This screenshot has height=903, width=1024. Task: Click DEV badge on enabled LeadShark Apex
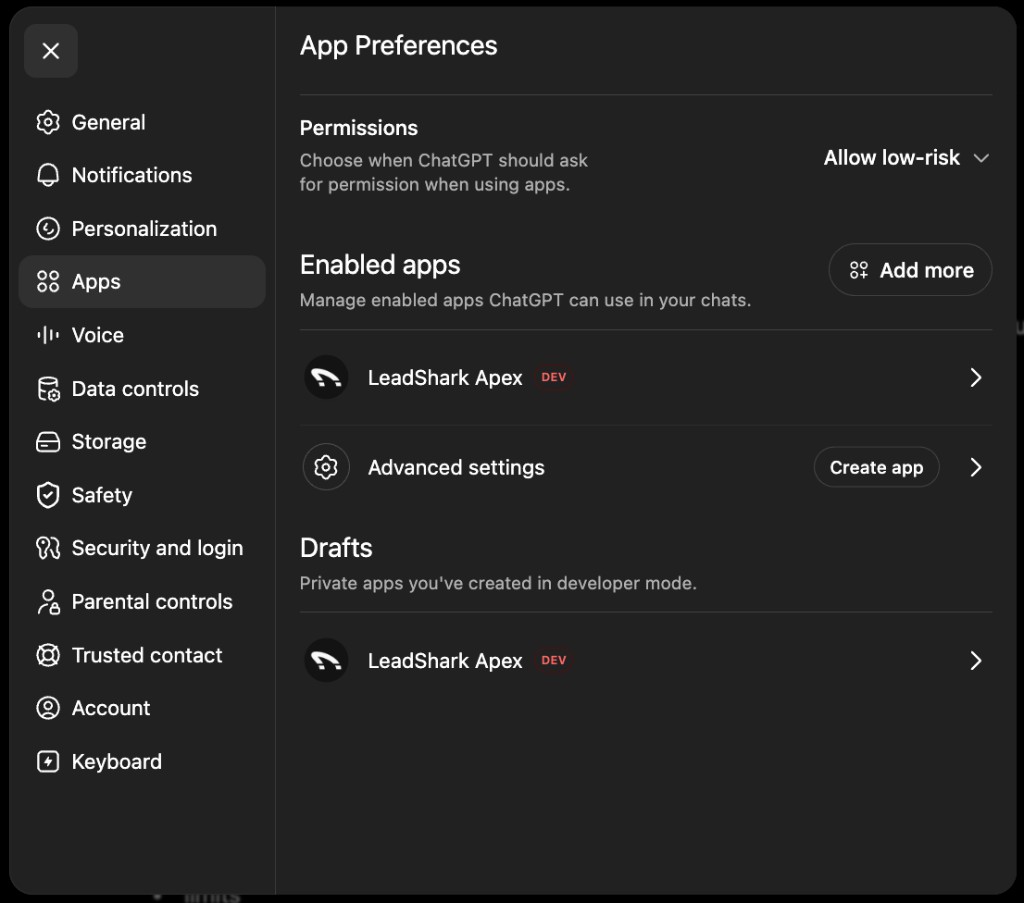[x=554, y=377]
